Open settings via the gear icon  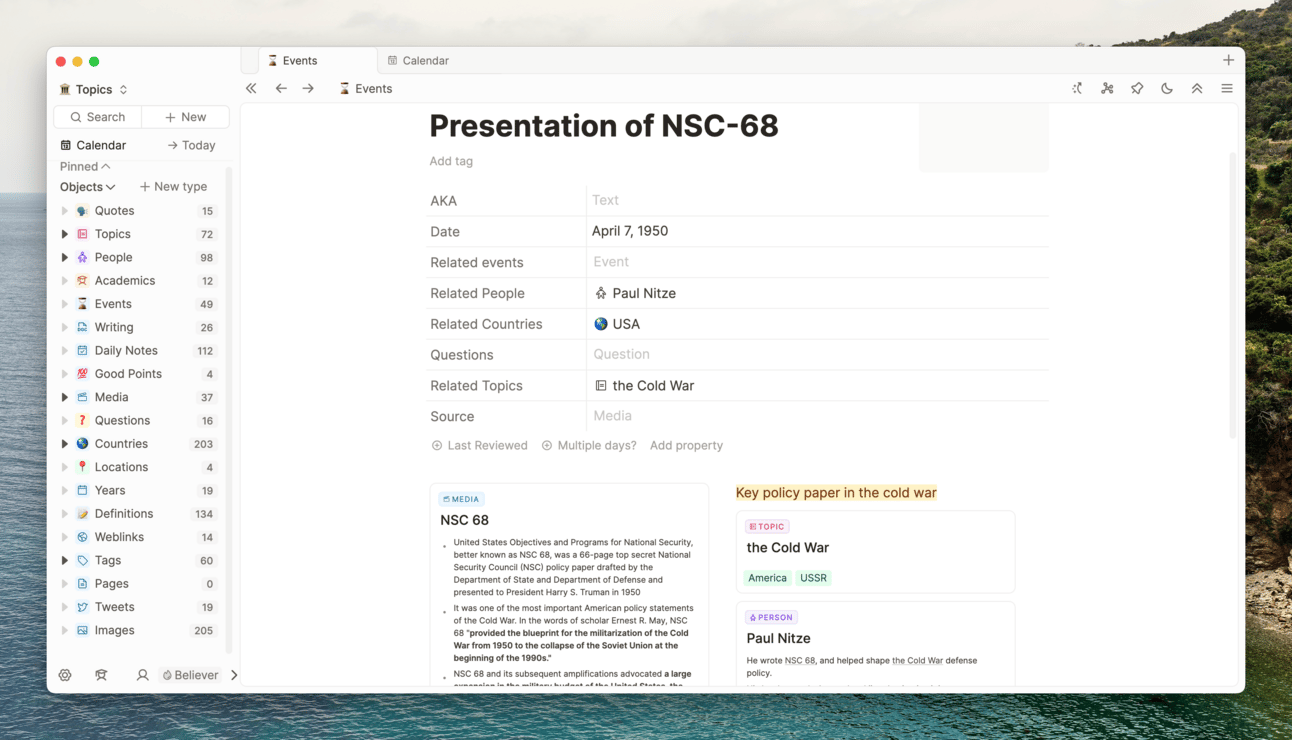65,675
